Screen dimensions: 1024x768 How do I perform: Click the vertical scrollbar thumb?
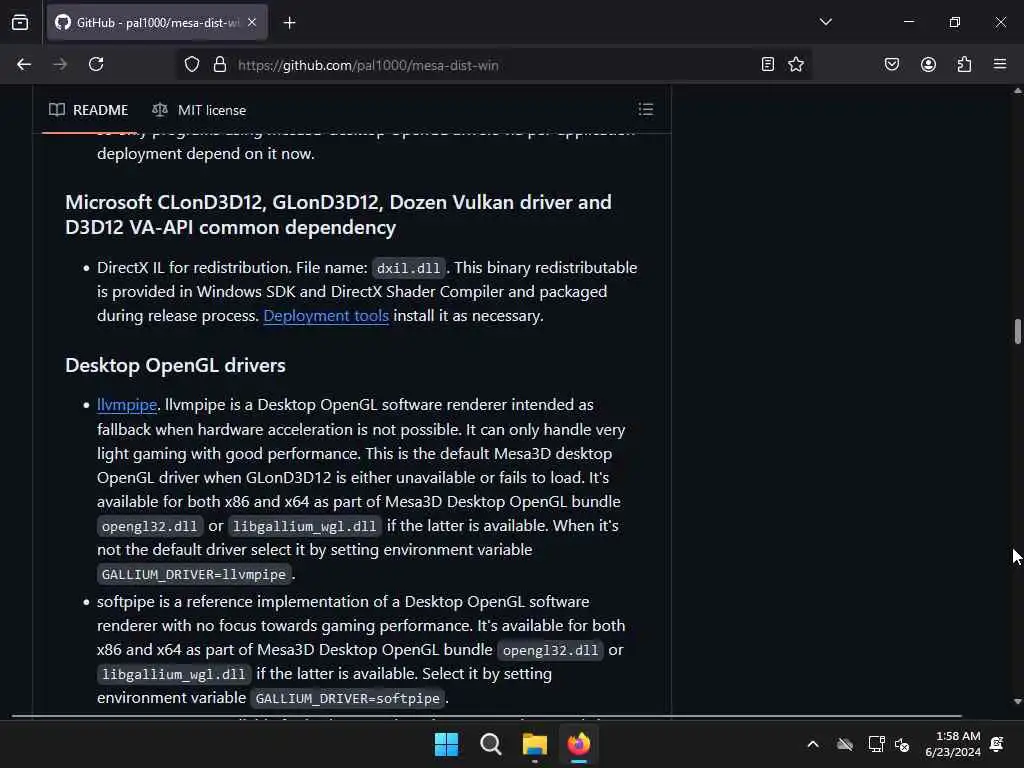pyautogui.click(x=1017, y=330)
